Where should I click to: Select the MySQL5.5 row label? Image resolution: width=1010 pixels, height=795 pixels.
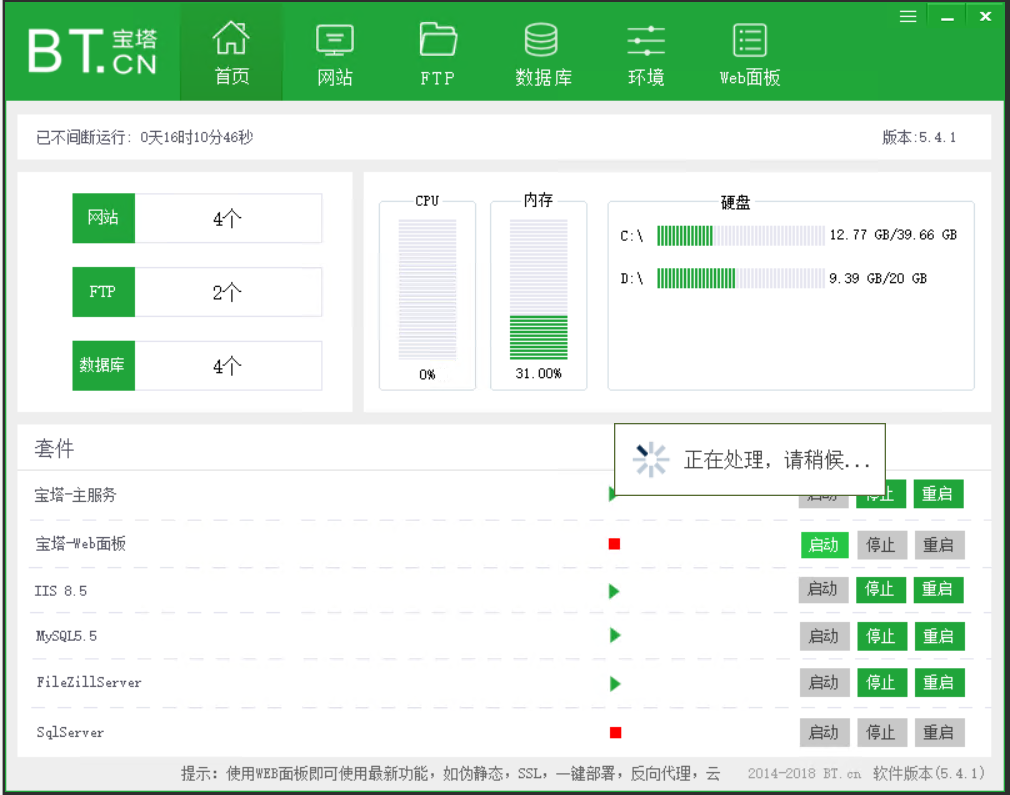click(x=66, y=637)
